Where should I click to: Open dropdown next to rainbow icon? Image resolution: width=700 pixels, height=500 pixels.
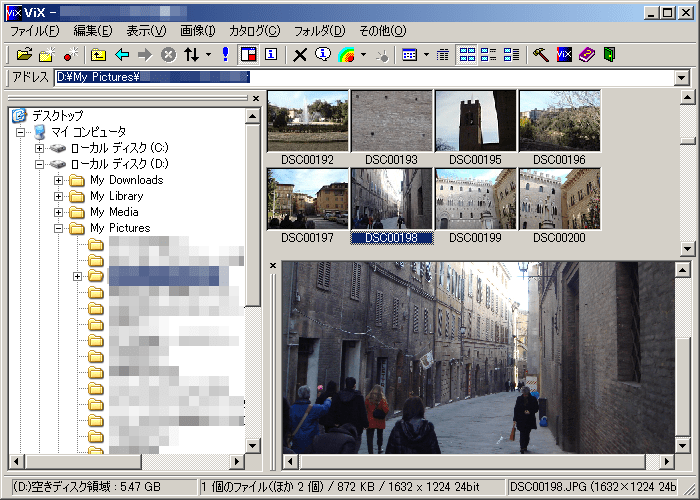[x=363, y=55]
